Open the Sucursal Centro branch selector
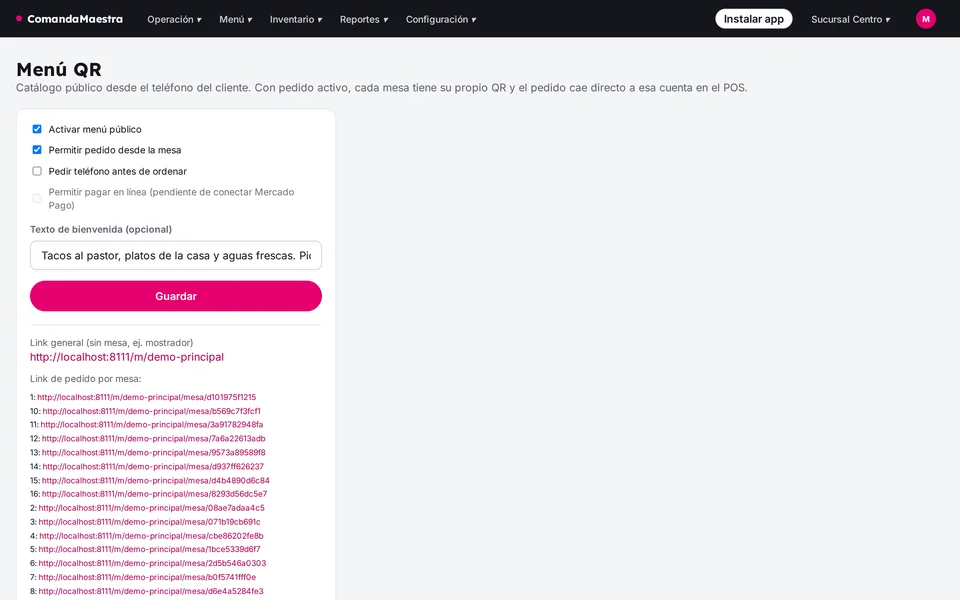960x600 pixels. 850,20
